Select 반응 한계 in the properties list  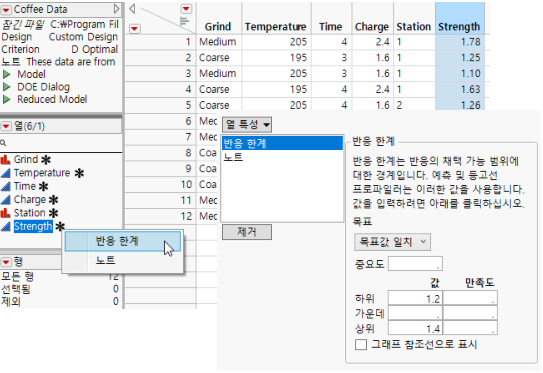[x=282, y=143]
